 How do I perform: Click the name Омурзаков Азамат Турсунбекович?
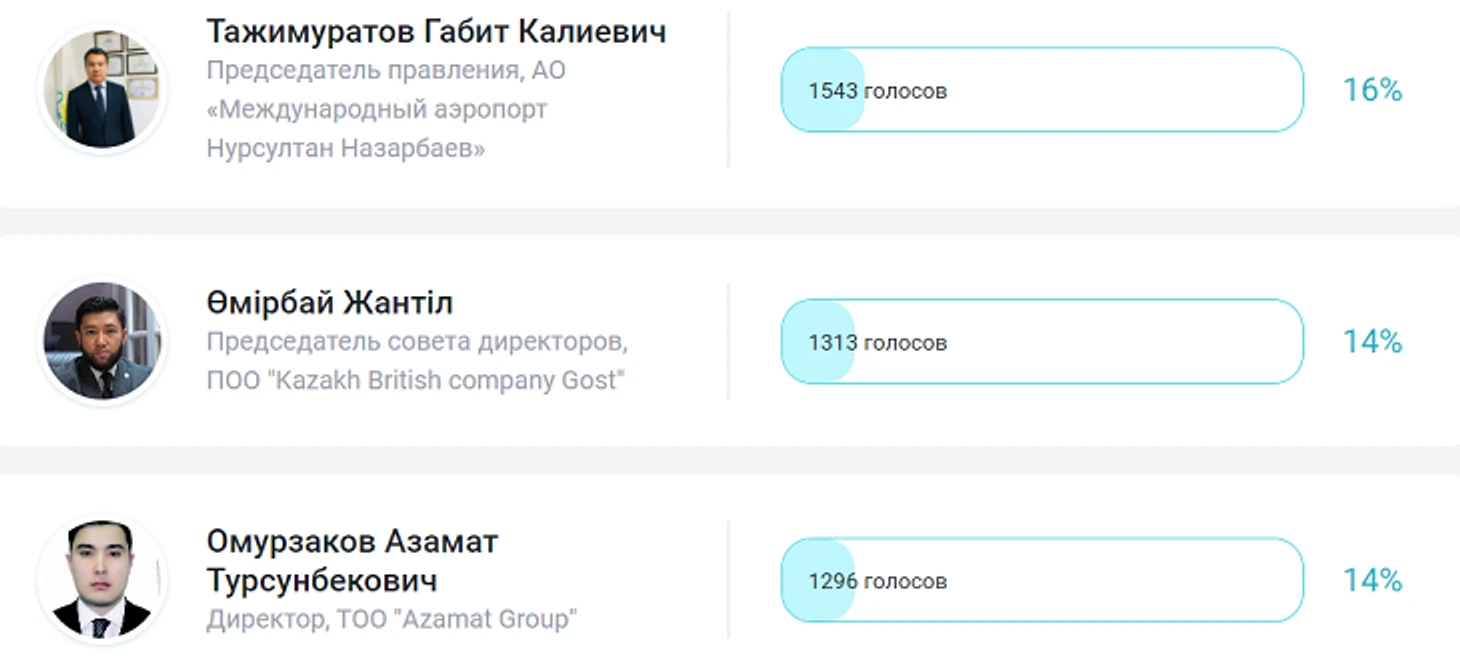click(x=352, y=561)
